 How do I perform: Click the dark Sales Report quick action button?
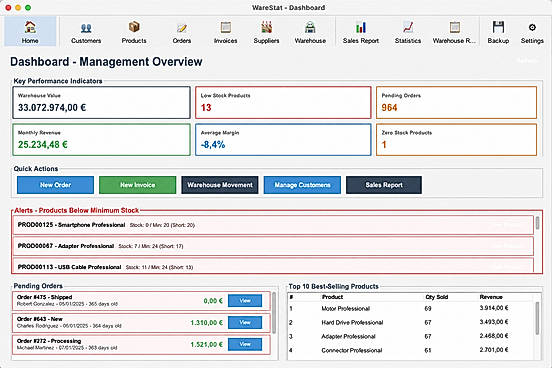pyautogui.click(x=384, y=185)
